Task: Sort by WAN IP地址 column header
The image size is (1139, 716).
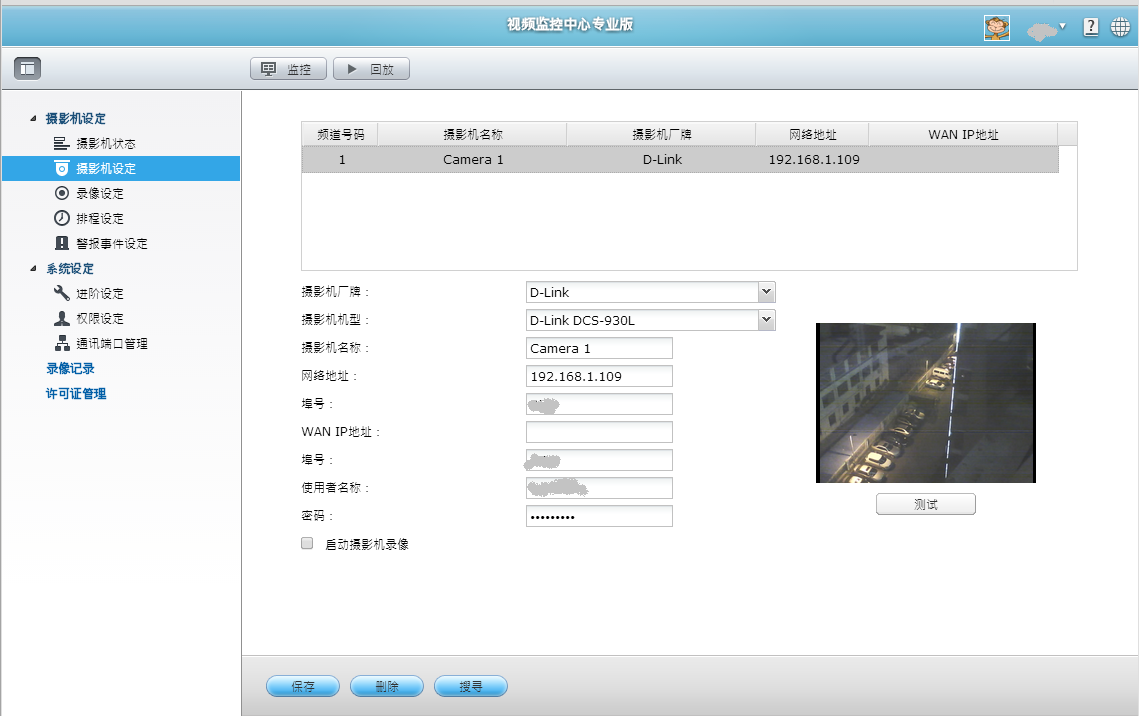Action: [963, 134]
